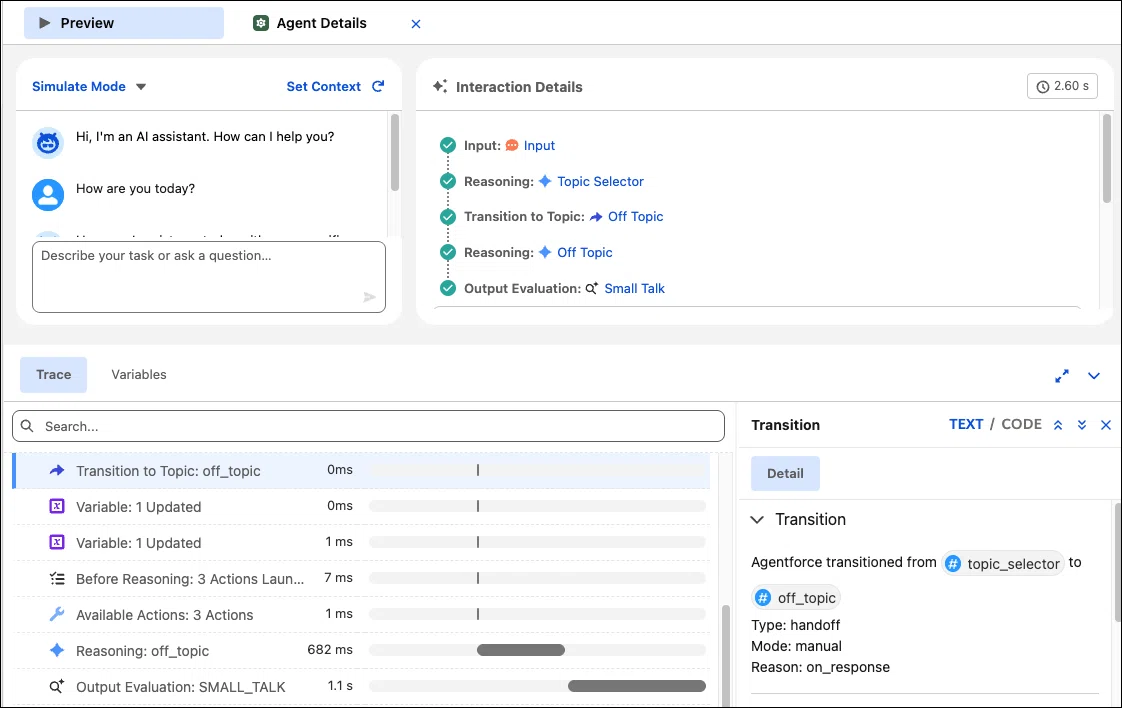1122x708 pixels.
Task: Collapse the bottom trace panel chevron
Action: (1094, 376)
